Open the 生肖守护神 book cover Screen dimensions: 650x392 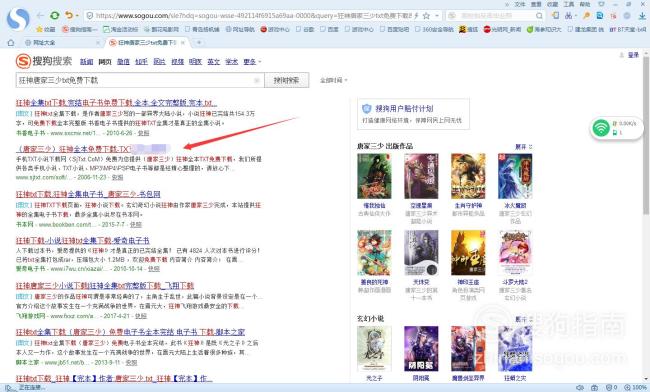(x=468, y=177)
